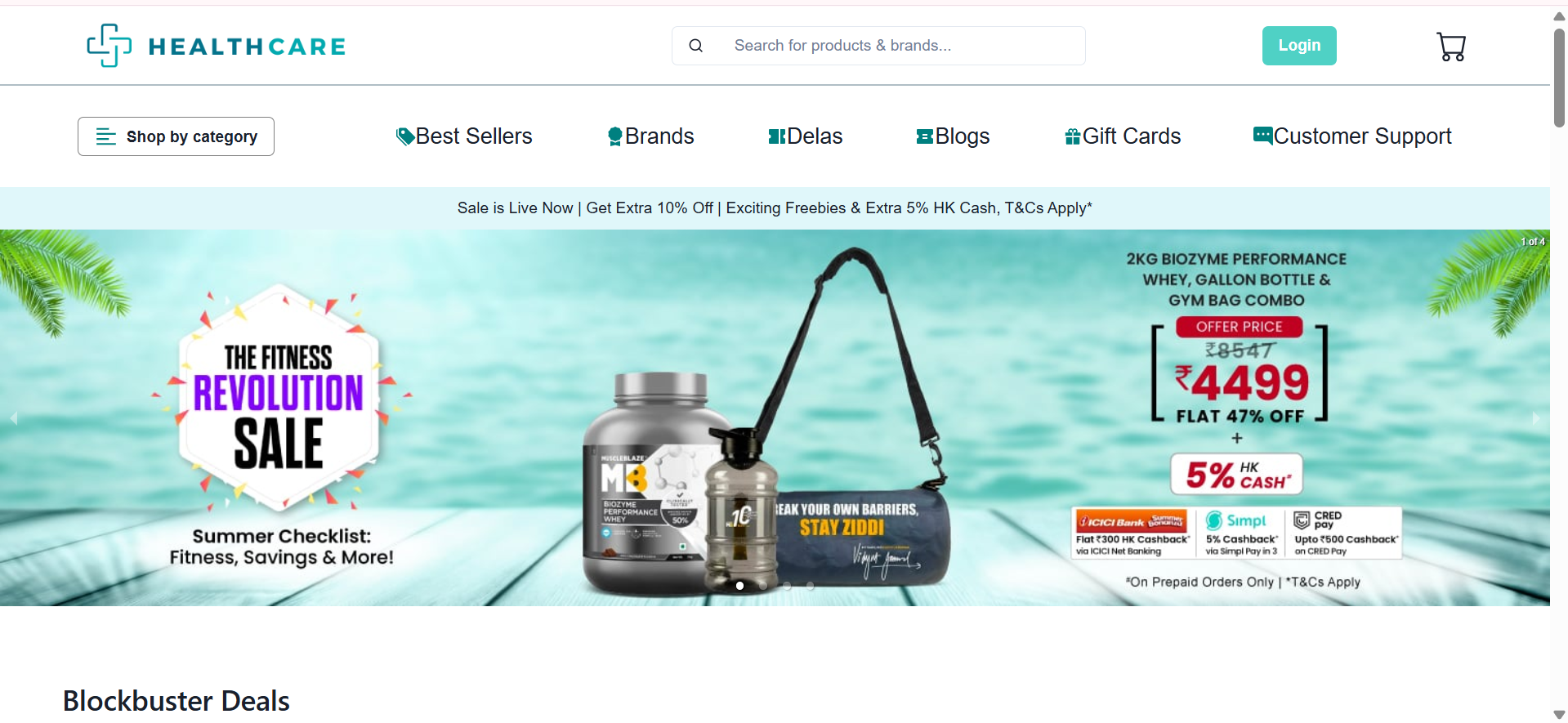
Task: Advance to next banner with right arrow
Action: point(1535,418)
